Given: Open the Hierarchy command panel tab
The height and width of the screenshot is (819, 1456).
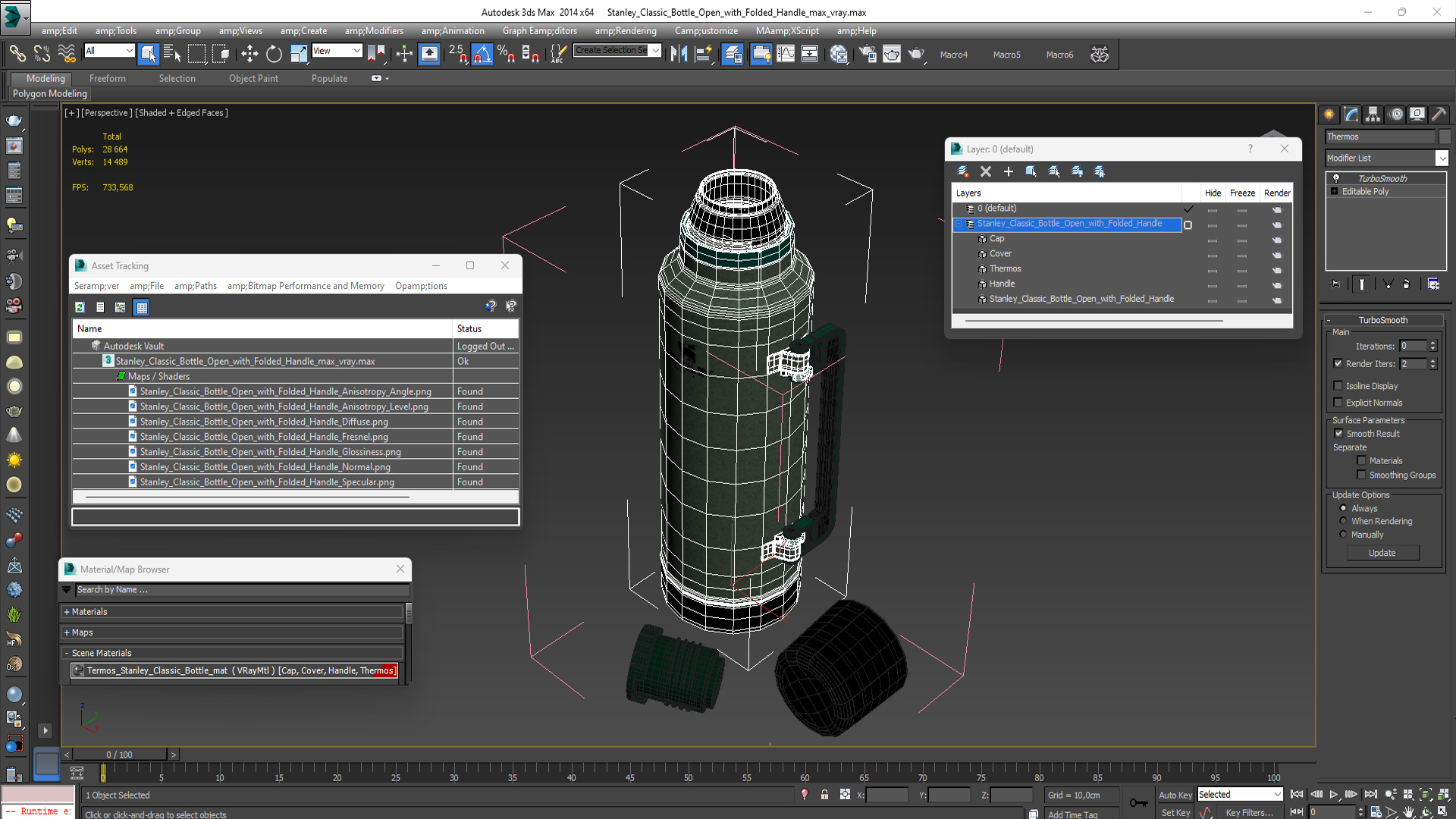Looking at the screenshot, I should click(x=1373, y=115).
